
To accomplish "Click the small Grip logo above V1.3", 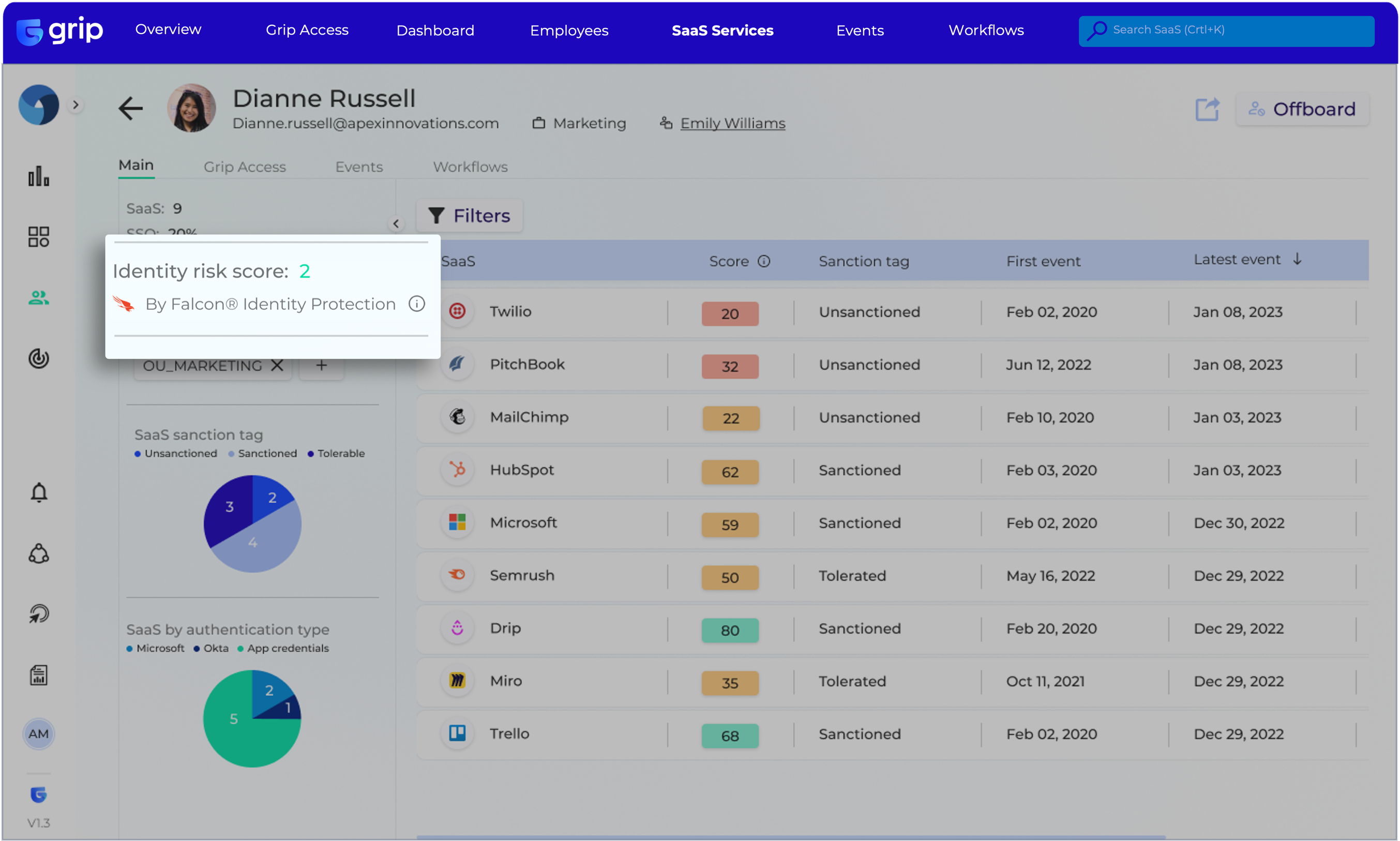I will pos(38,794).
